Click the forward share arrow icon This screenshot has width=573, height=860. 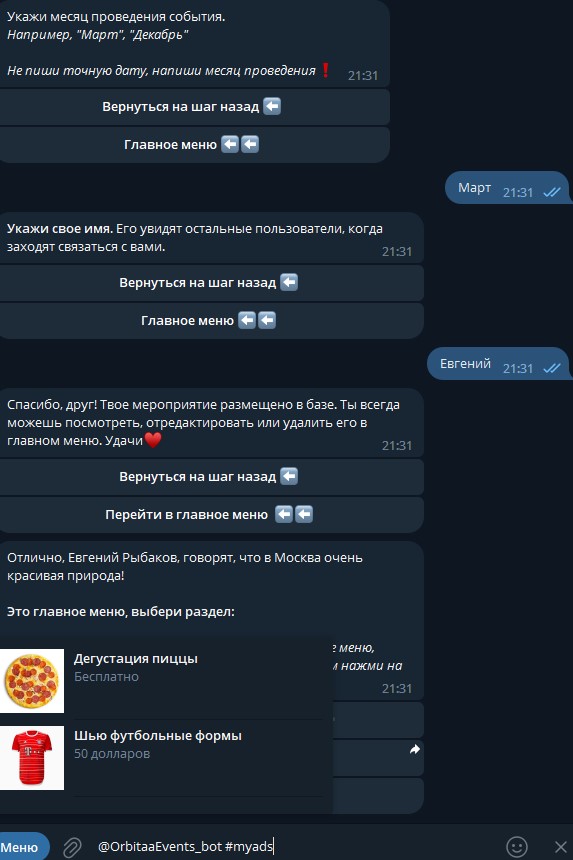pyautogui.click(x=415, y=749)
